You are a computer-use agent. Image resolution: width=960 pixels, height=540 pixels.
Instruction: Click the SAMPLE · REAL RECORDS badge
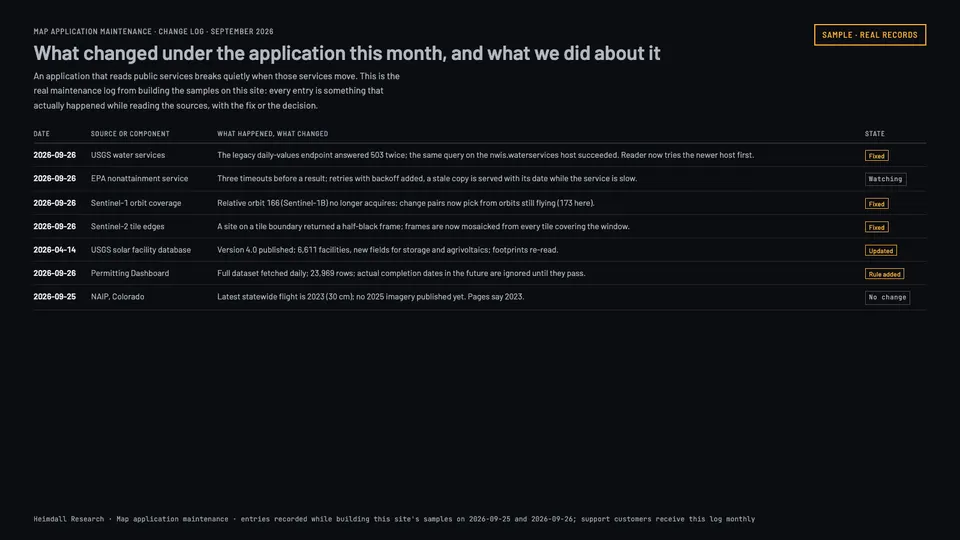[x=869, y=35]
